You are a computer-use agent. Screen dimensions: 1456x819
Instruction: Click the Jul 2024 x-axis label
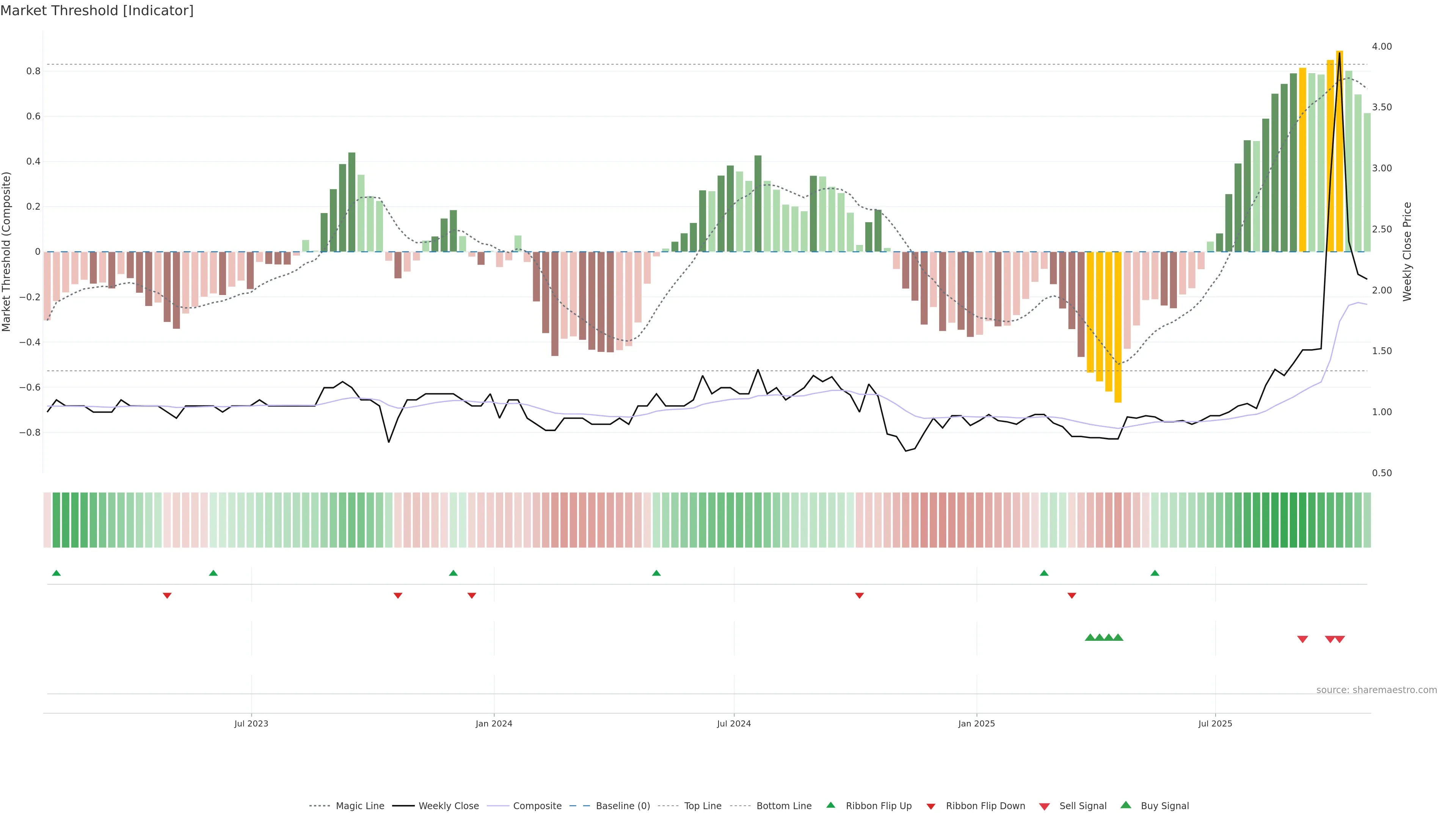pos(734,723)
